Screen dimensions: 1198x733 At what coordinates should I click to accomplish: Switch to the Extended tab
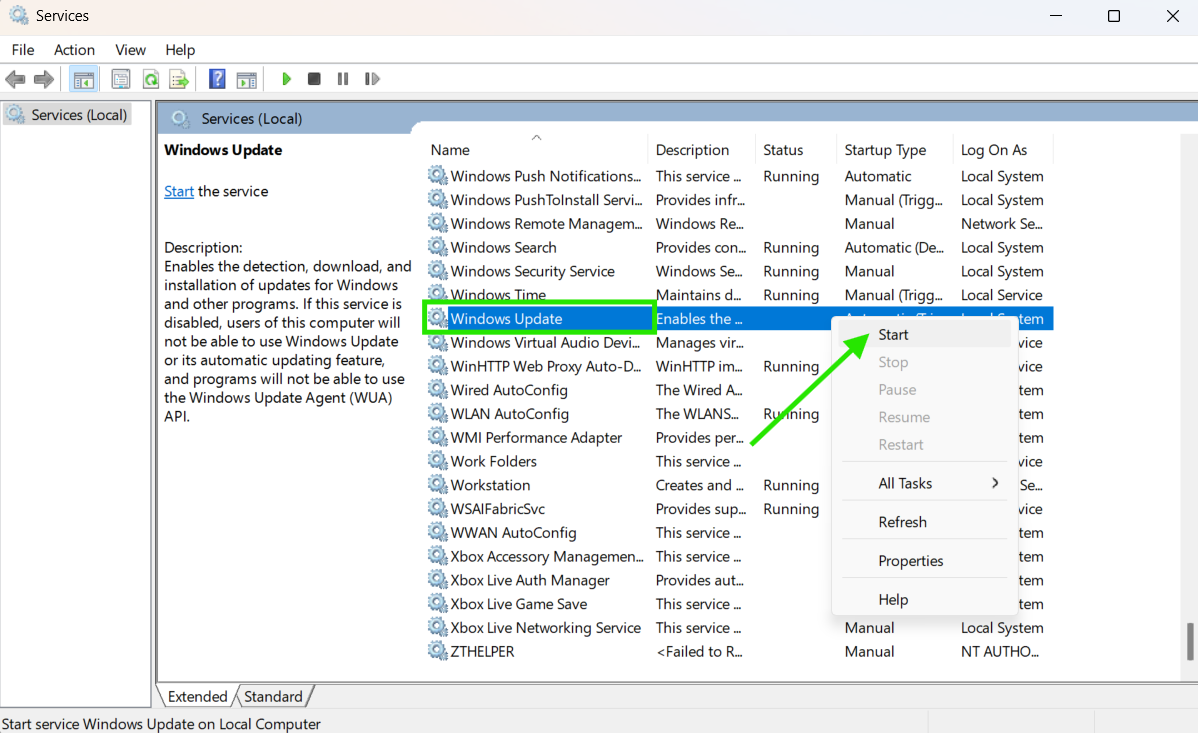click(197, 696)
